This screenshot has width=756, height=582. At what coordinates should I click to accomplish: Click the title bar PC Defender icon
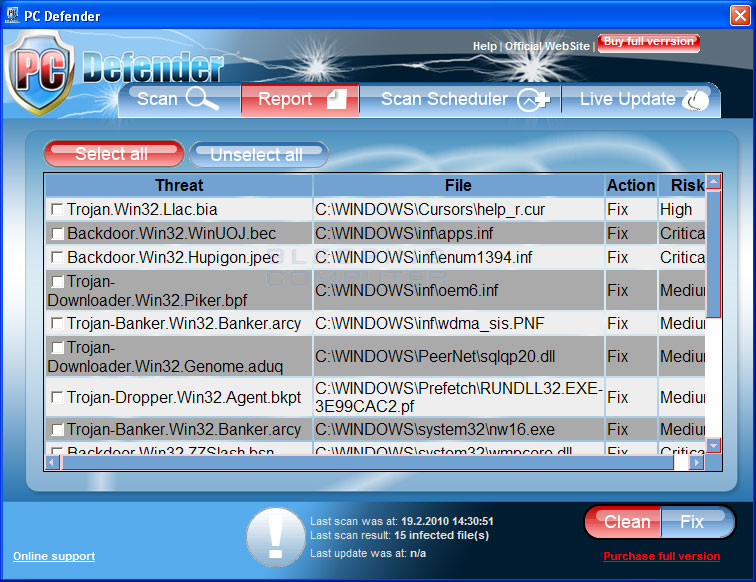coord(14,14)
